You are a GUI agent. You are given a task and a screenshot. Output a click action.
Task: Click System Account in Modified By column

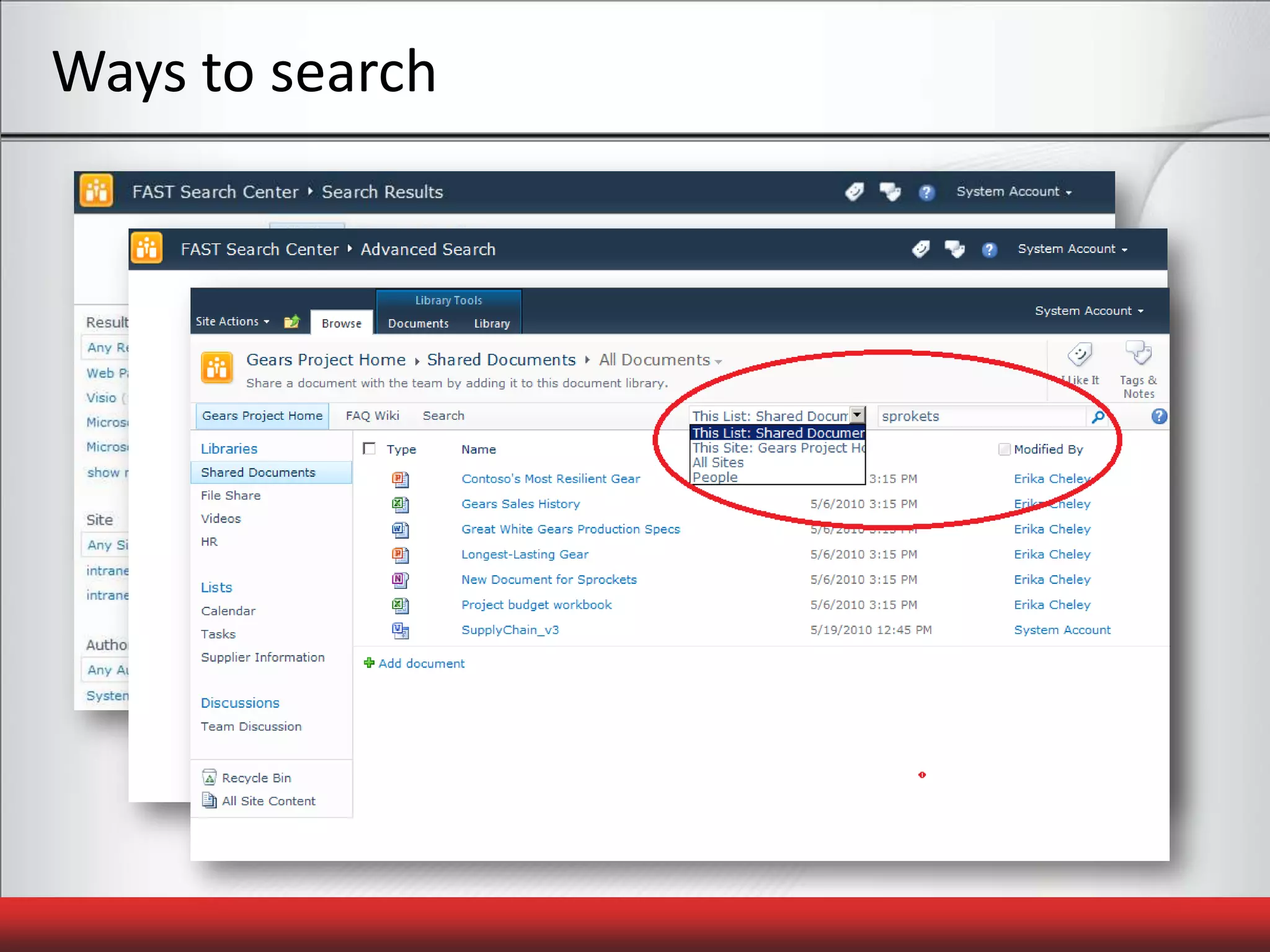[1062, 630]
